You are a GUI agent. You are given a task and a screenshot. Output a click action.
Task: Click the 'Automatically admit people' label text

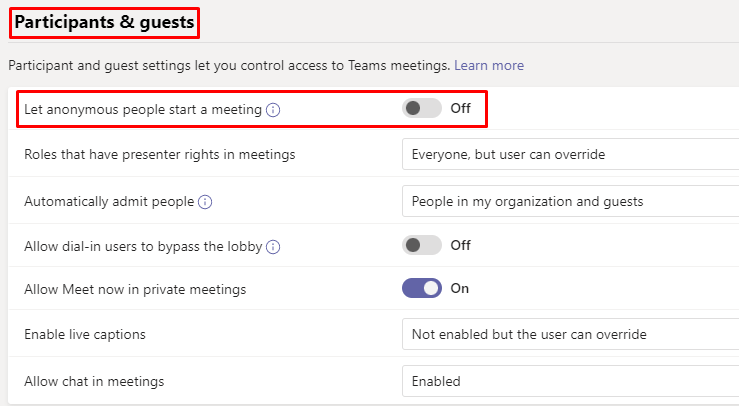click(108, 201)
